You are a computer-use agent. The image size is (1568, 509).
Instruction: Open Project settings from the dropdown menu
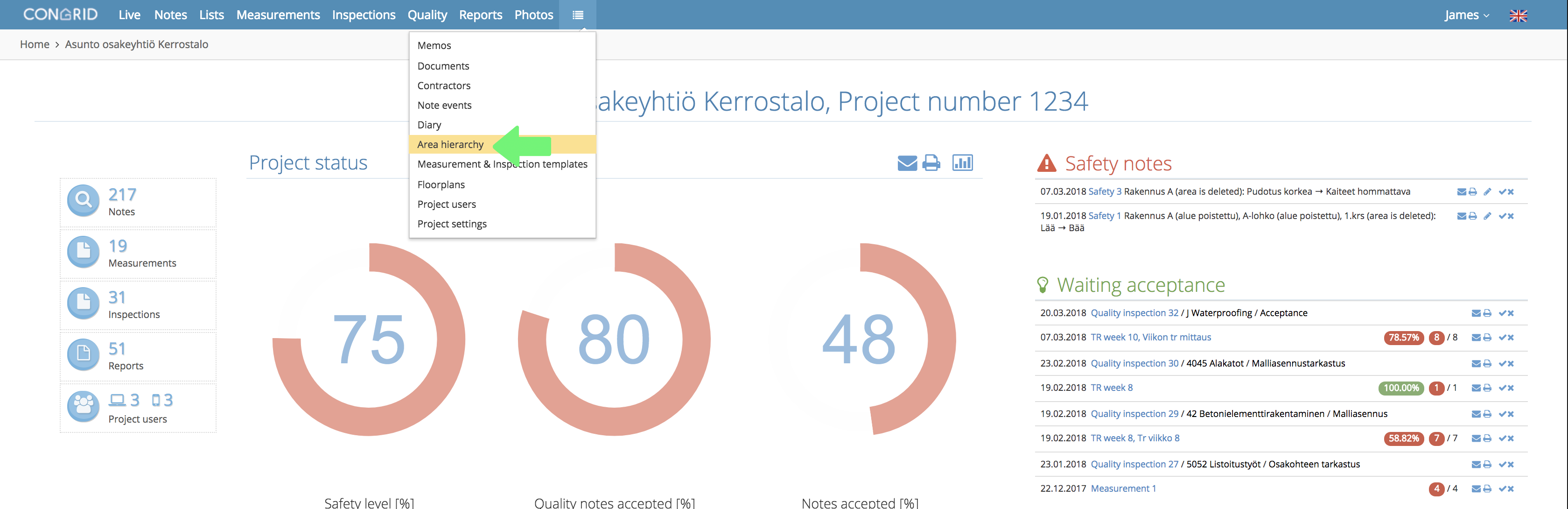[x=502, y=224]
